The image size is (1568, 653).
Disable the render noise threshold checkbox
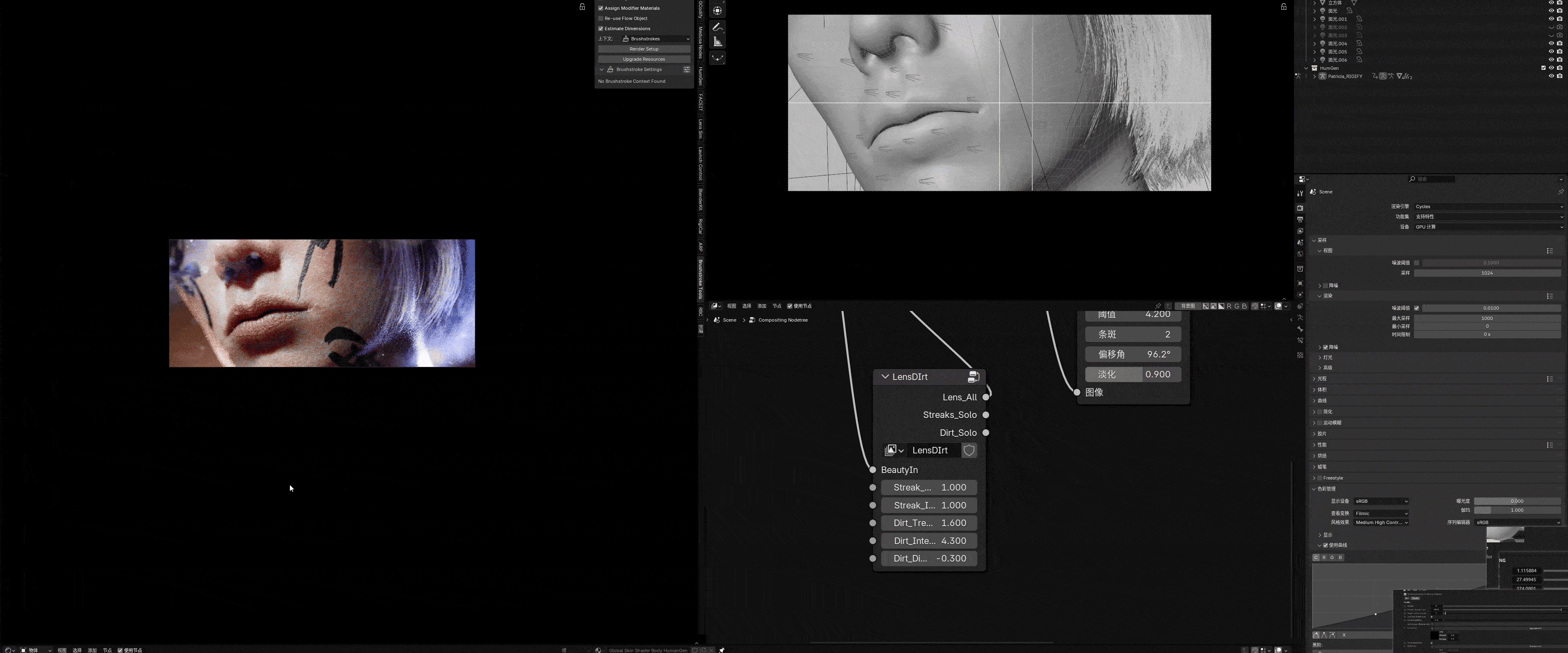[x=1417, y=308]
